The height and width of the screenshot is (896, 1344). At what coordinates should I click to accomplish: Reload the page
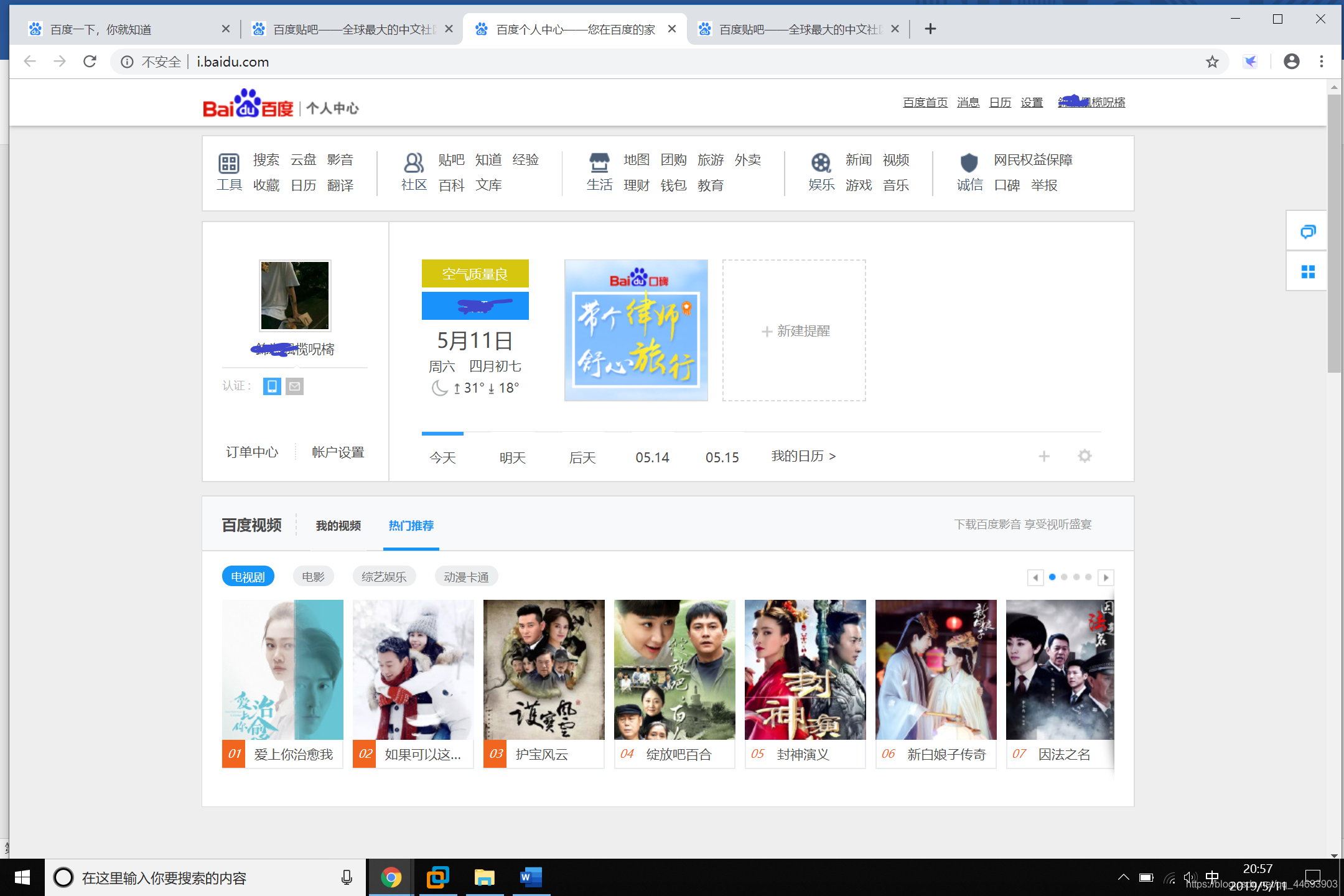90,62
